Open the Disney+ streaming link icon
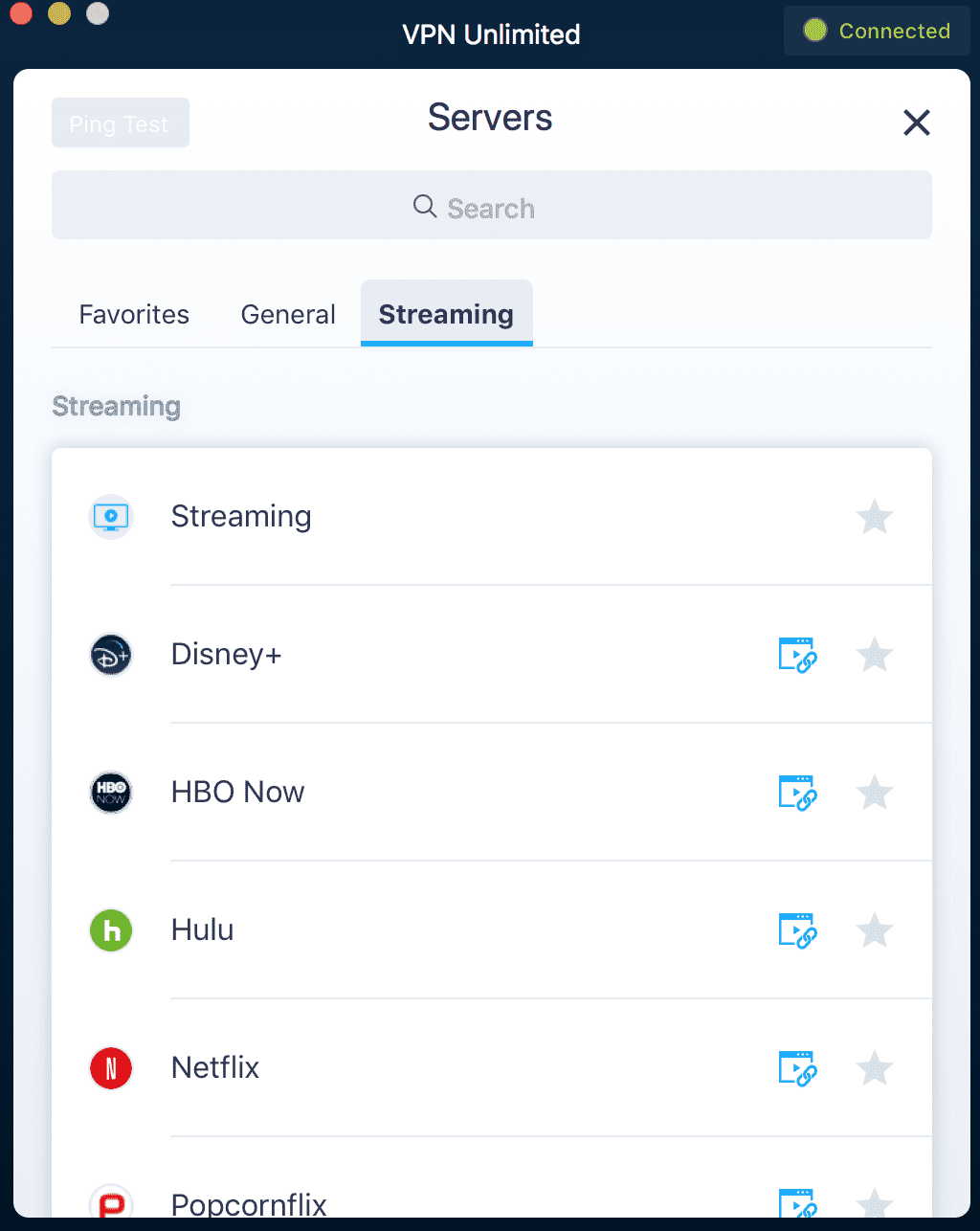980x1231 pixels. point(797,655)
